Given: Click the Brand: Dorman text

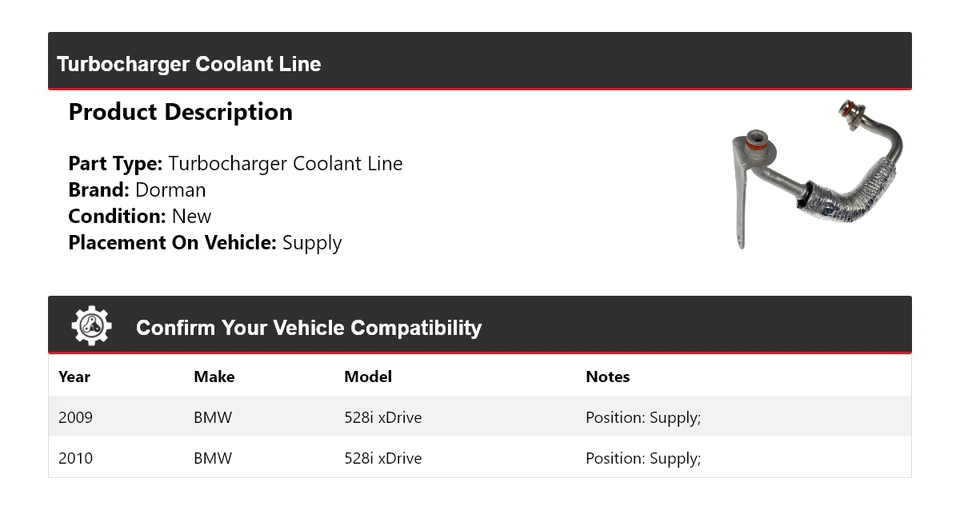Looking at the screenshot, I should (x=137, y=190).
